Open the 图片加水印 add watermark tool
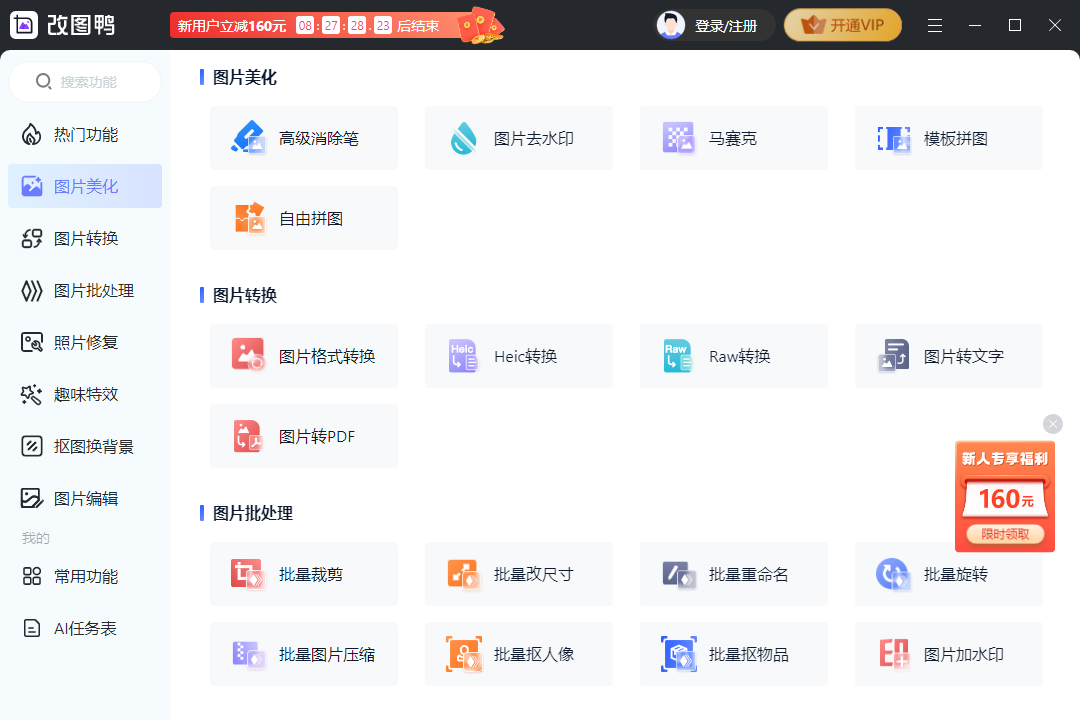The image size is (1080, 720). (x=948, y=654)
